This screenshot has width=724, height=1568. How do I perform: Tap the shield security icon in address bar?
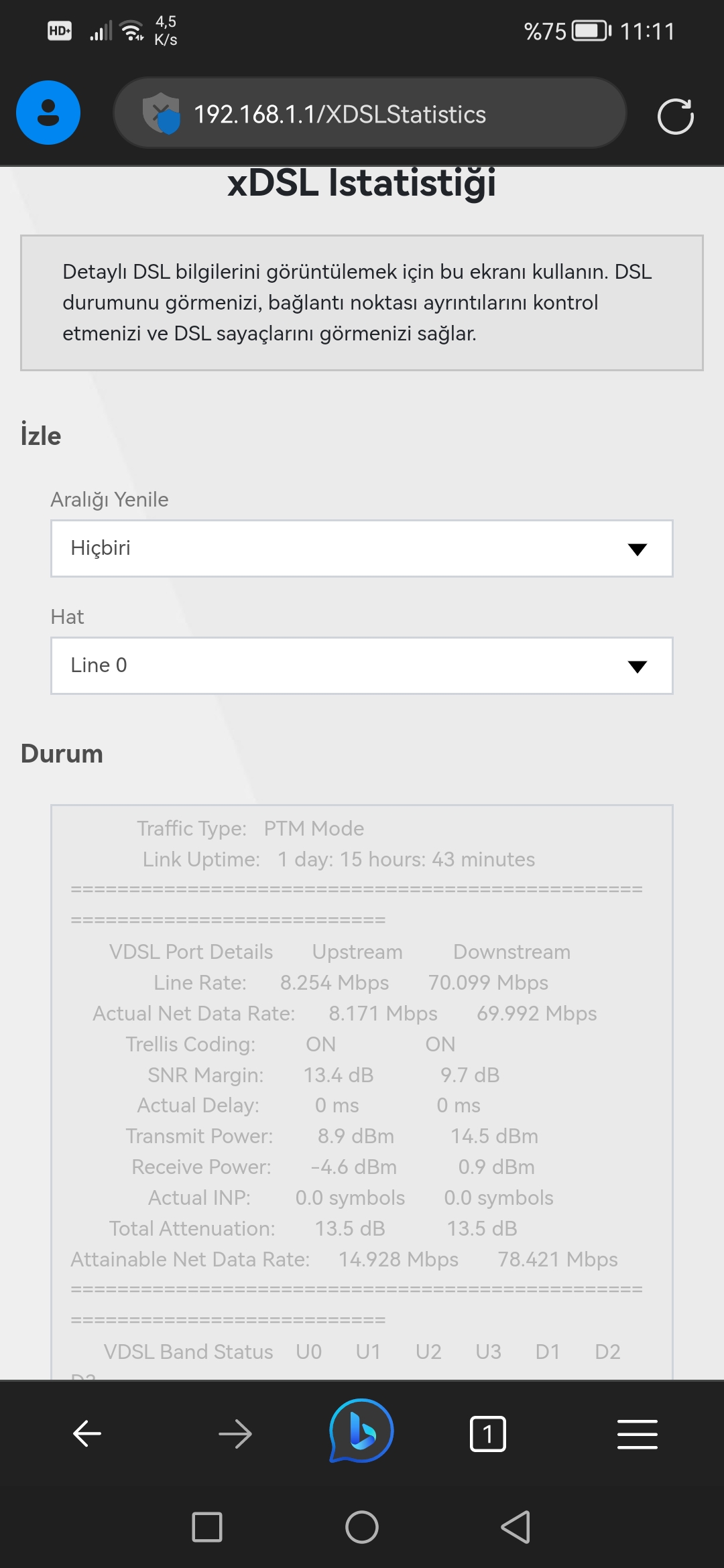point(162,113)
